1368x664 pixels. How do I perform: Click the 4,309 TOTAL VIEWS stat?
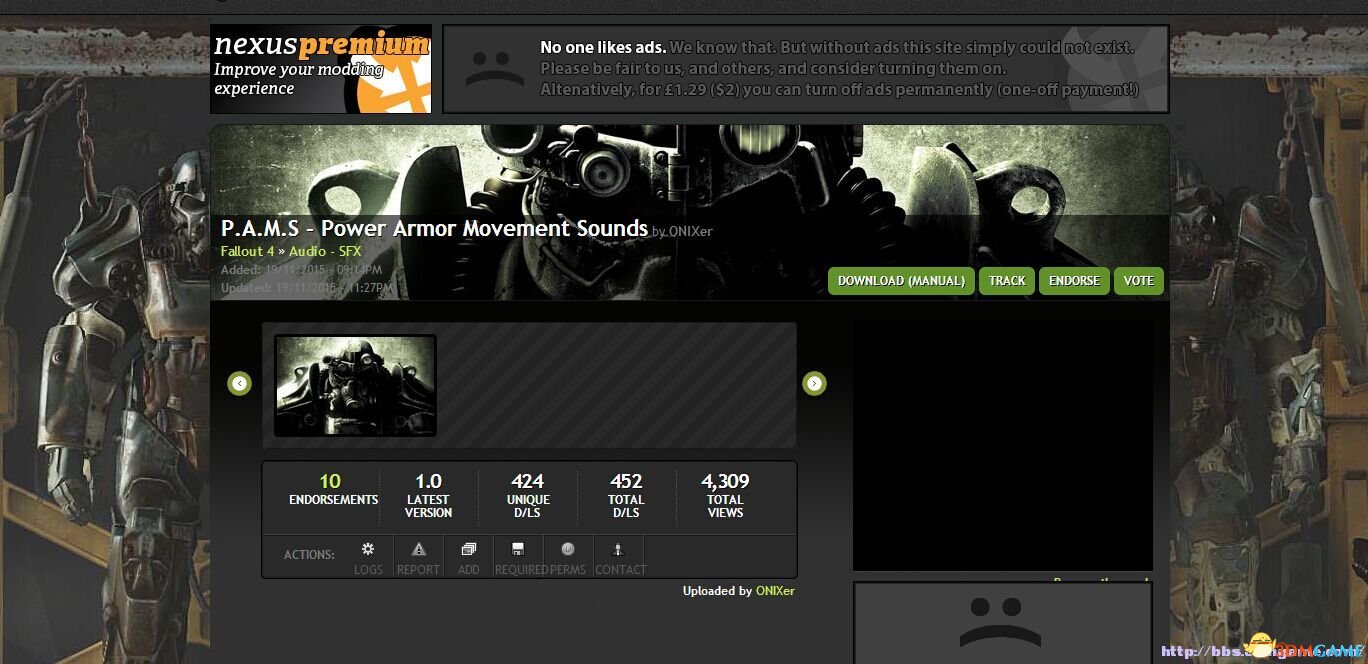725,496
